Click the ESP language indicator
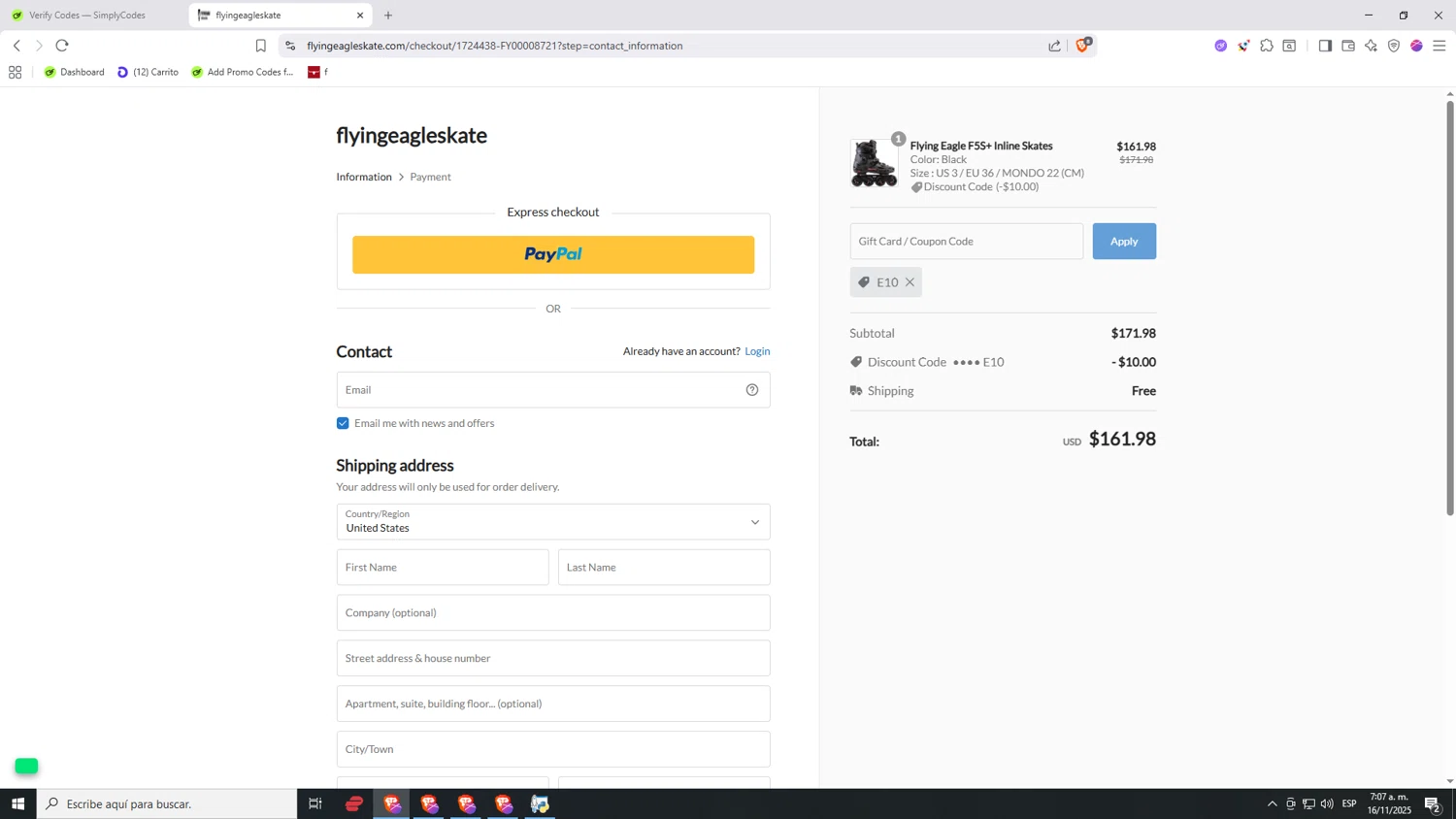1456x819 pixels. click(1349, 803)
